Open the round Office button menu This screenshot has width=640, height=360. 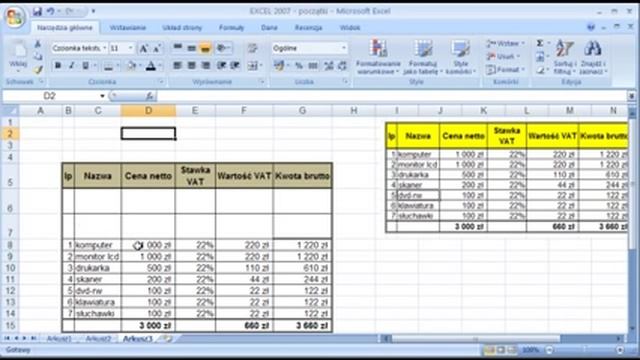point(15,17)
